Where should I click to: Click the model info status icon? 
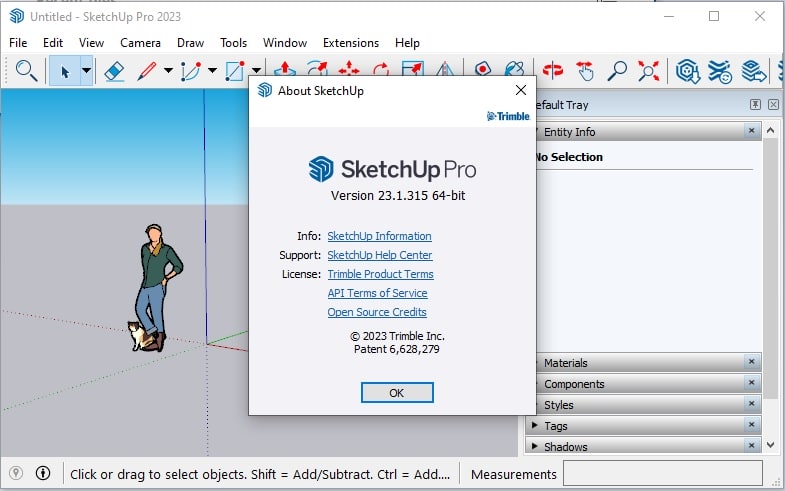43,472
